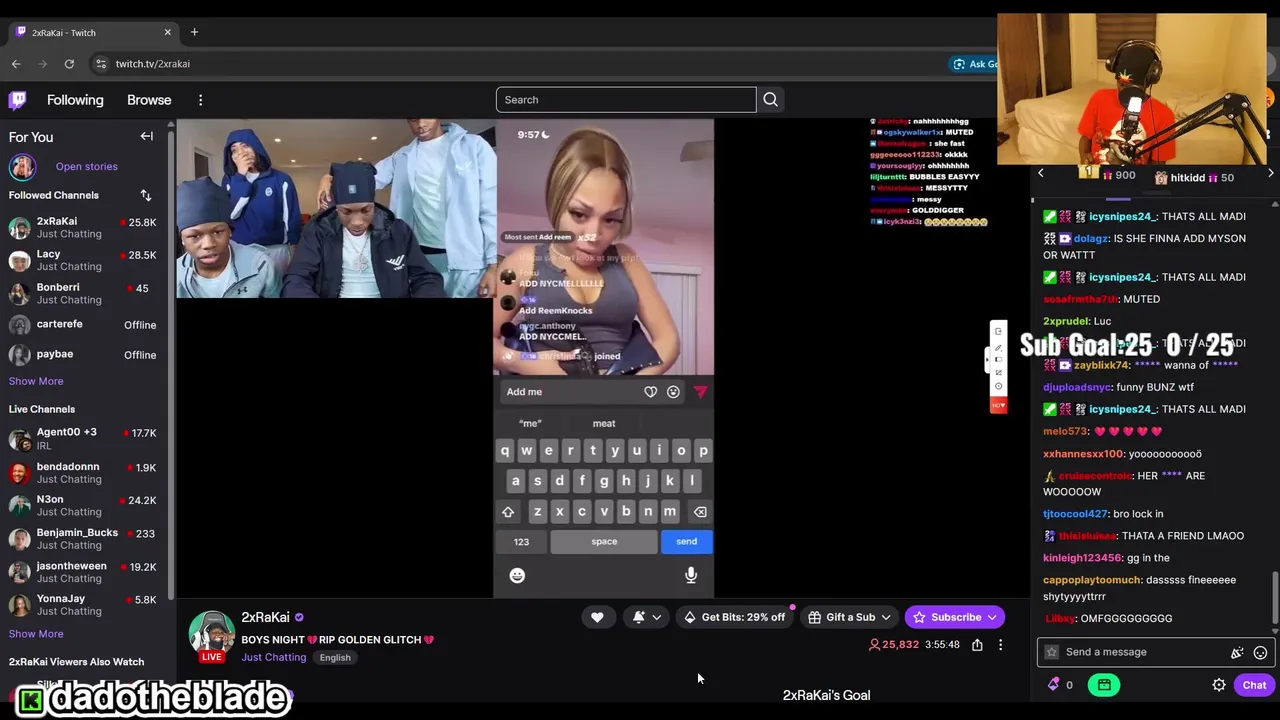Click browser address bar URL
This screenshot has height=720, width=1280.
[152, 64]
